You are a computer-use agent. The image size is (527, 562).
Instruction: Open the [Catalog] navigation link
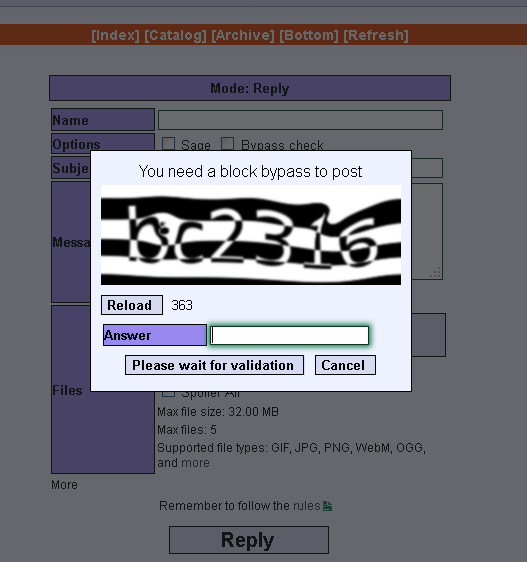175,35
